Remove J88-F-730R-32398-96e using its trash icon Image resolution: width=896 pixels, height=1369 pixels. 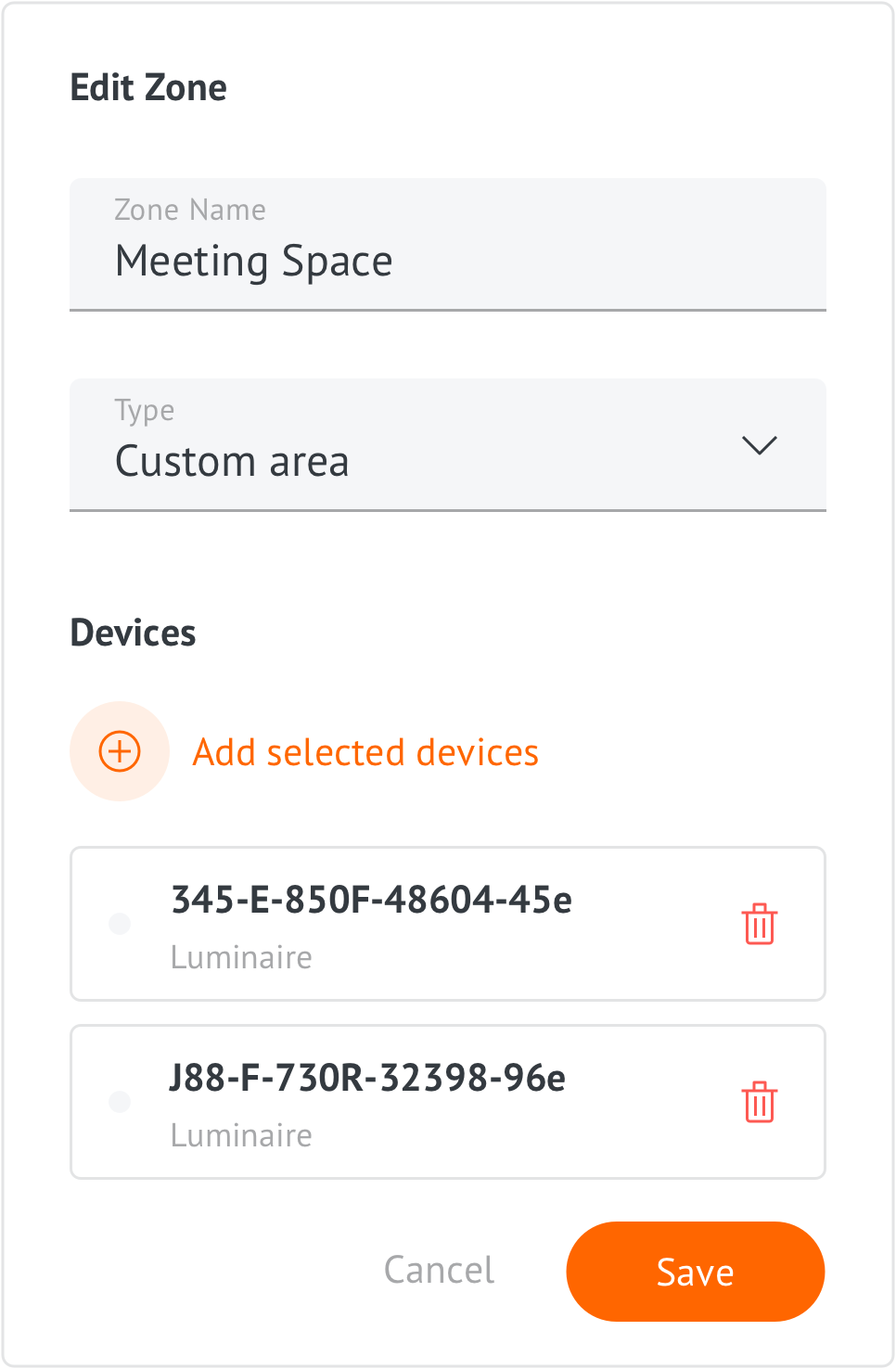tap(759, 1102)
